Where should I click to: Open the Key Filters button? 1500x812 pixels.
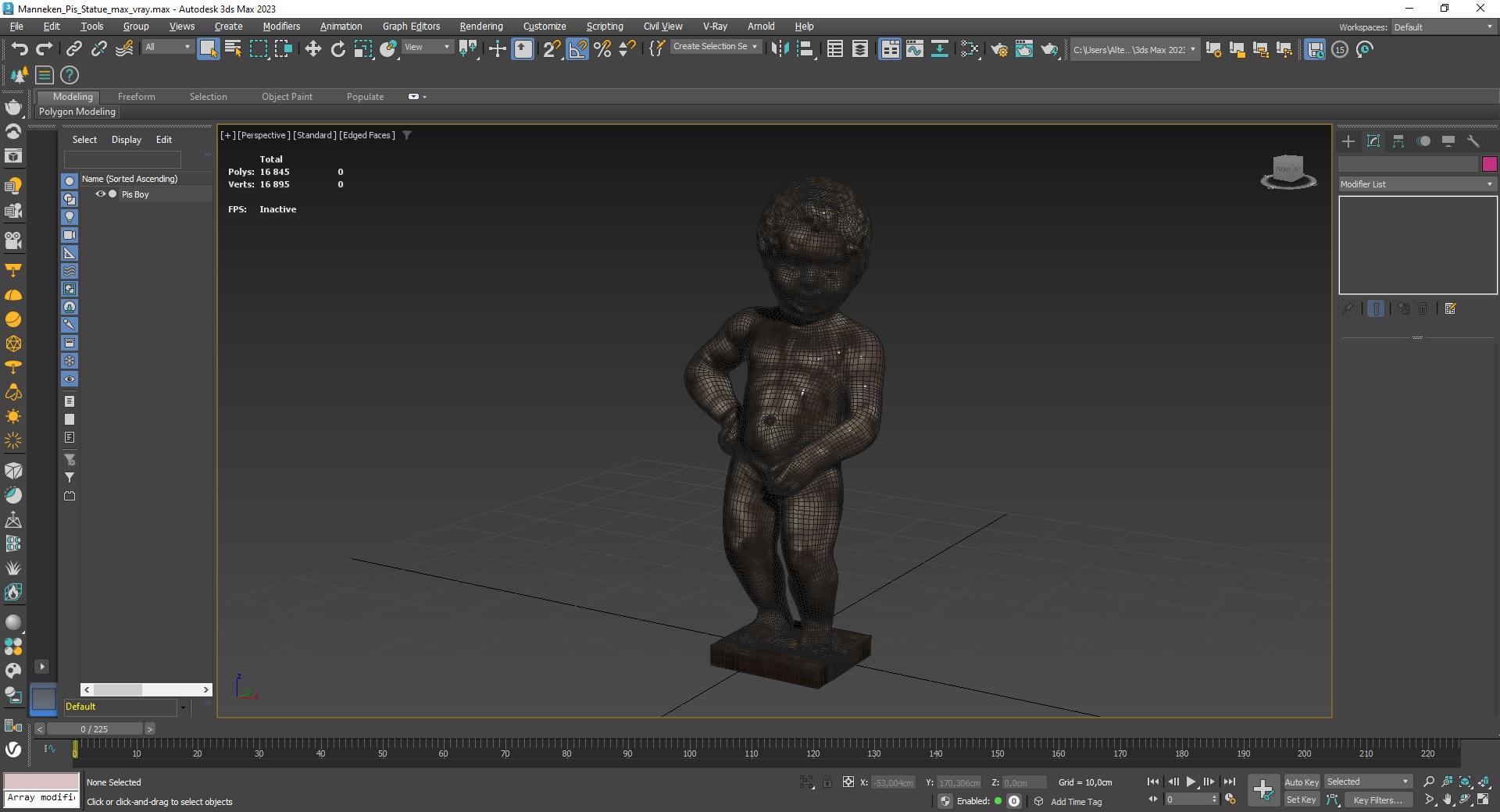point(1378,800)
